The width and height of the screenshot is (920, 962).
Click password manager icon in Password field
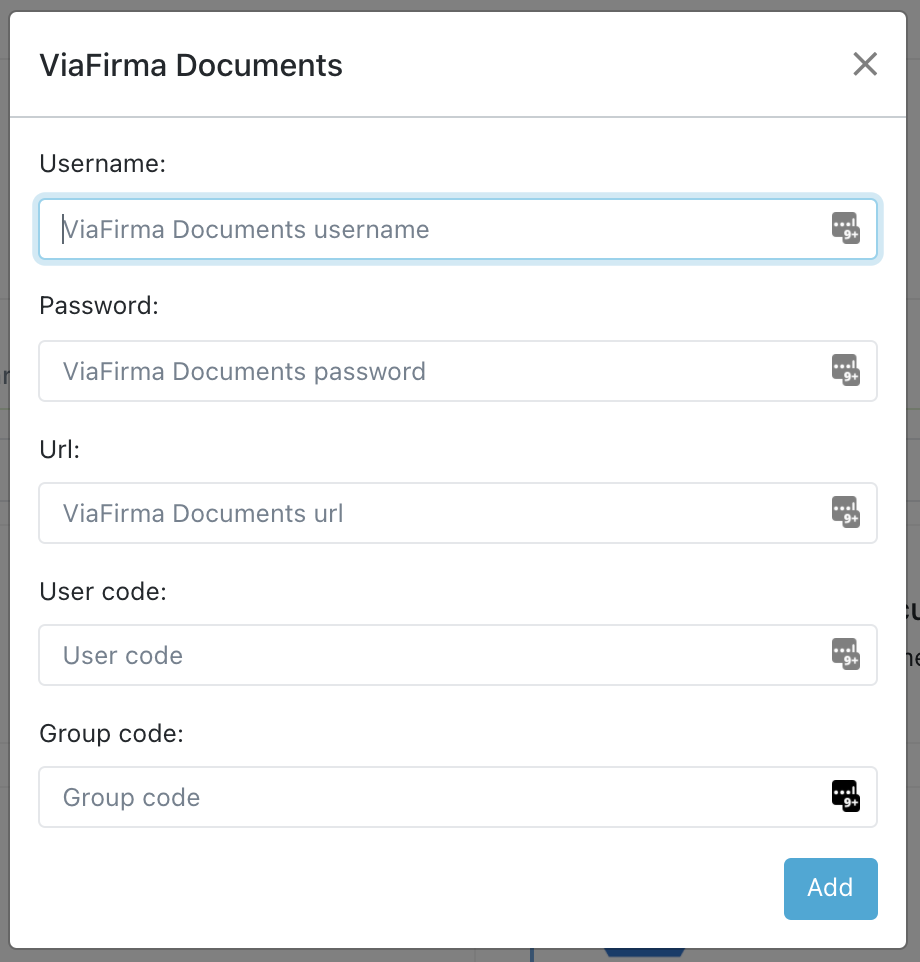click(x=846, y=371)
